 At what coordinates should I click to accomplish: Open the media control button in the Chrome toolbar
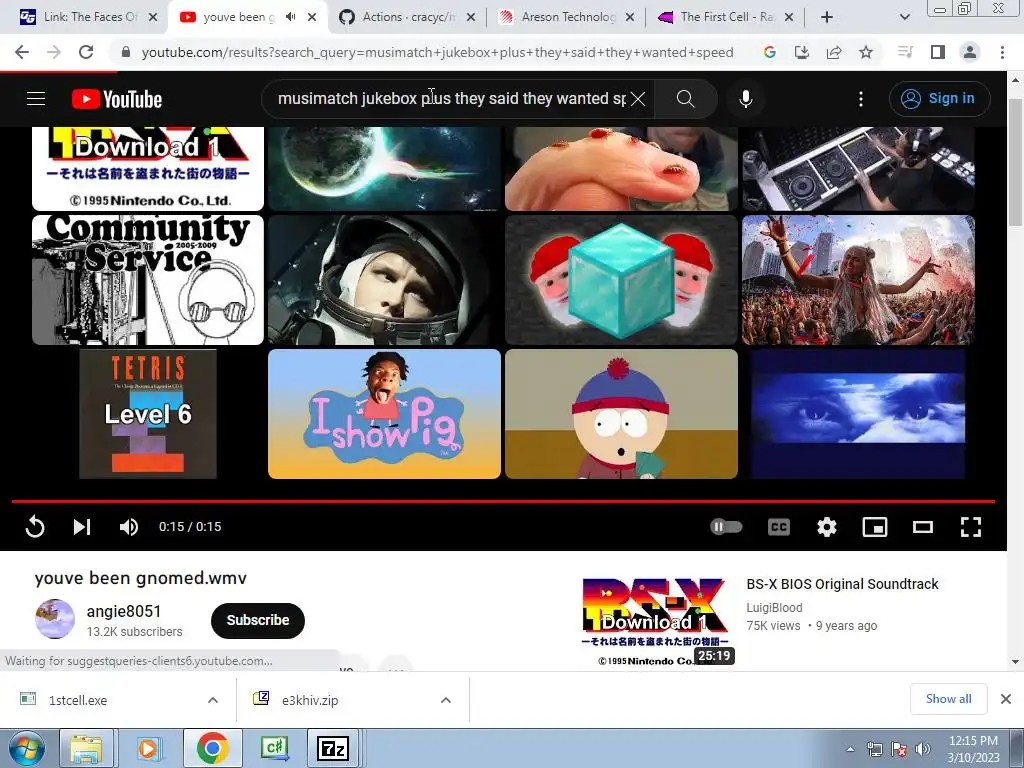click(x=905, y=52)
